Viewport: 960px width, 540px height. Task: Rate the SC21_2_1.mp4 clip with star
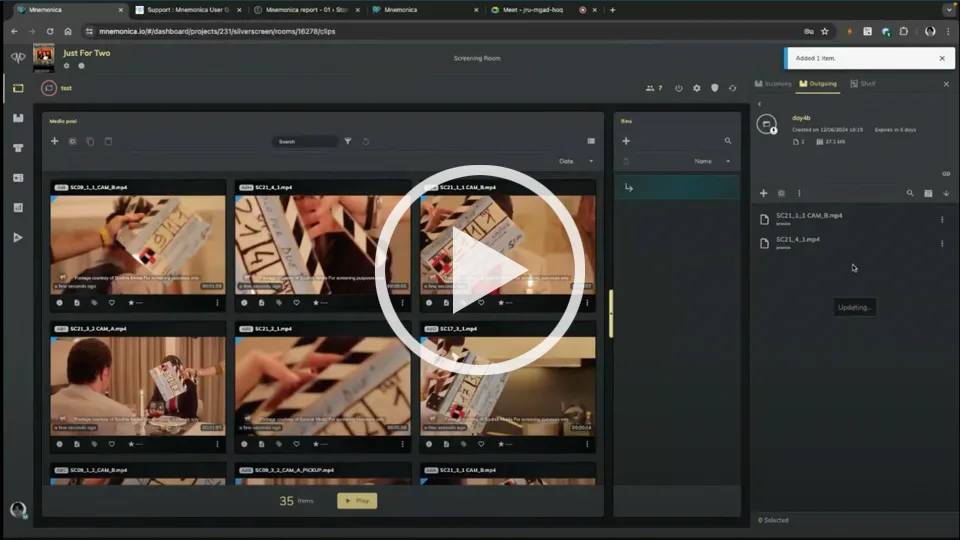coord(316,444)
